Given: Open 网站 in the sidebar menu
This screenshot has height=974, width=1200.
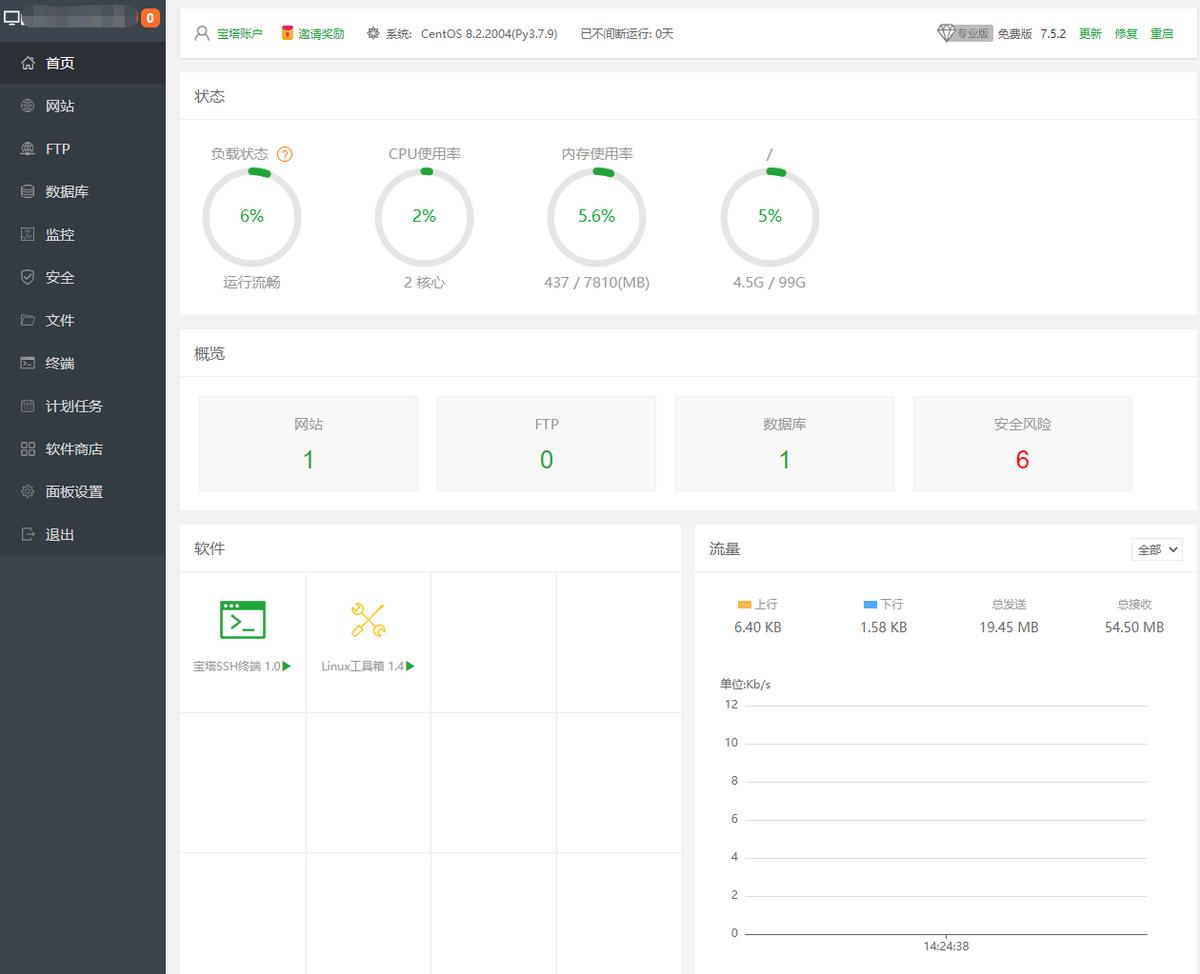Looking at the screenshot, I should coord(60,106).
